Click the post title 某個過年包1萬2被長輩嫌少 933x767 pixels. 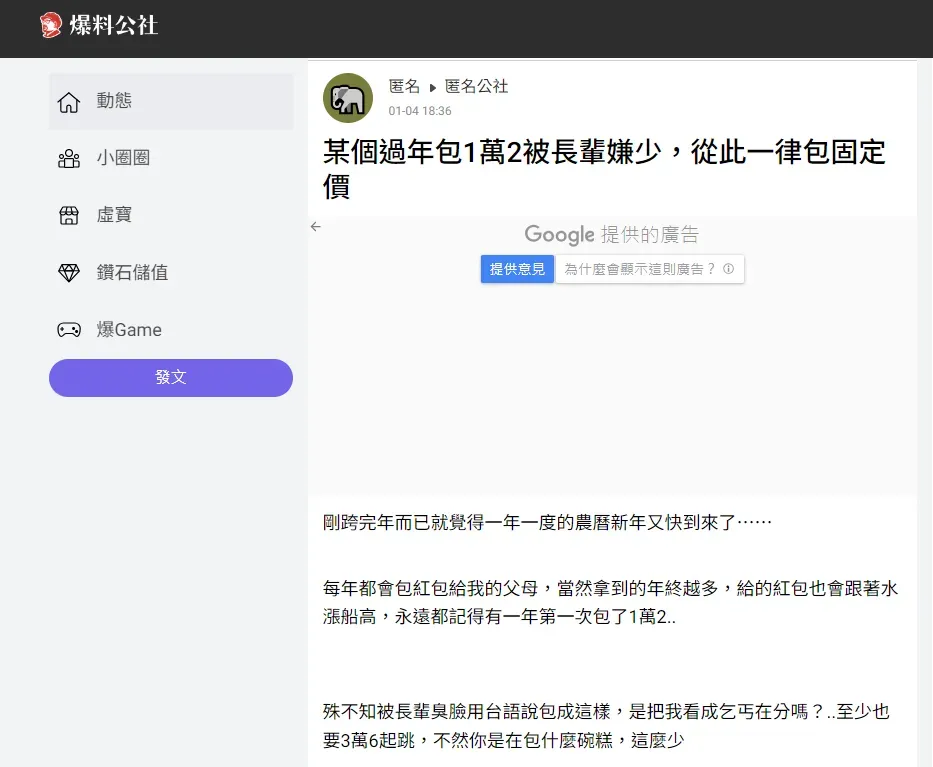(x=604, y=169)
